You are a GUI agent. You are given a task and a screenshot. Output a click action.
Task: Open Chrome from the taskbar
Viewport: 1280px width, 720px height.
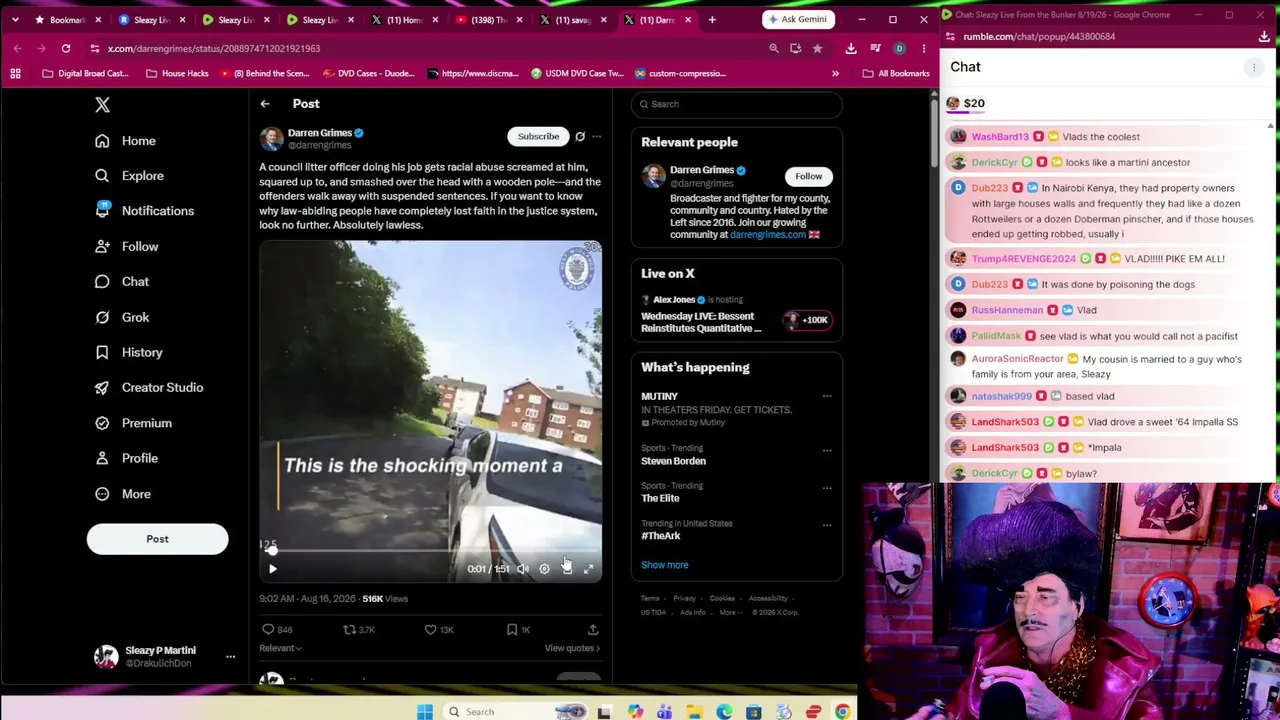point(843,712)
